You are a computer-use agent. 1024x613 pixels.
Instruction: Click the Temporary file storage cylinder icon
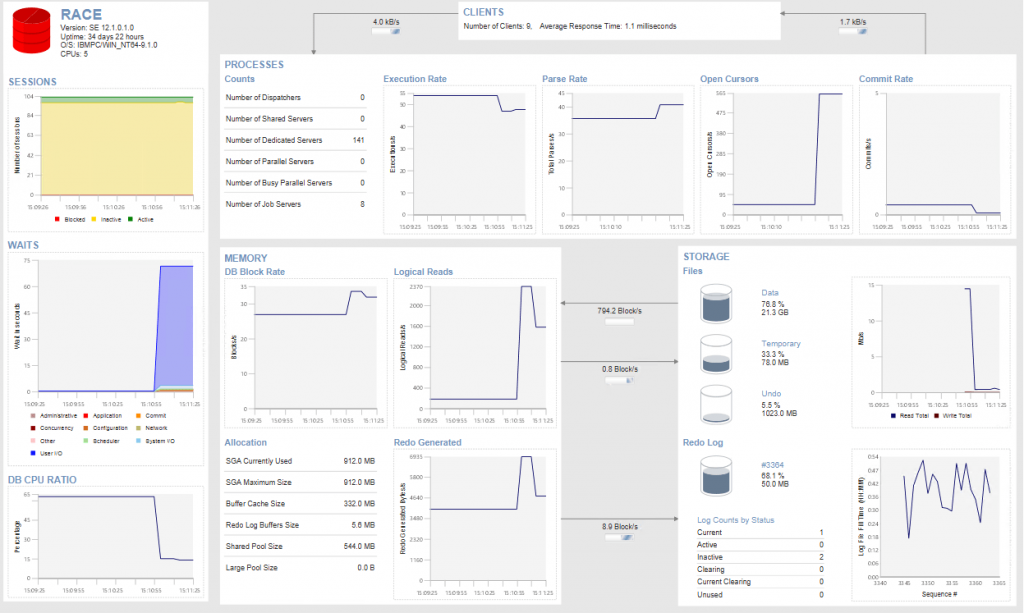coord(716,354)
